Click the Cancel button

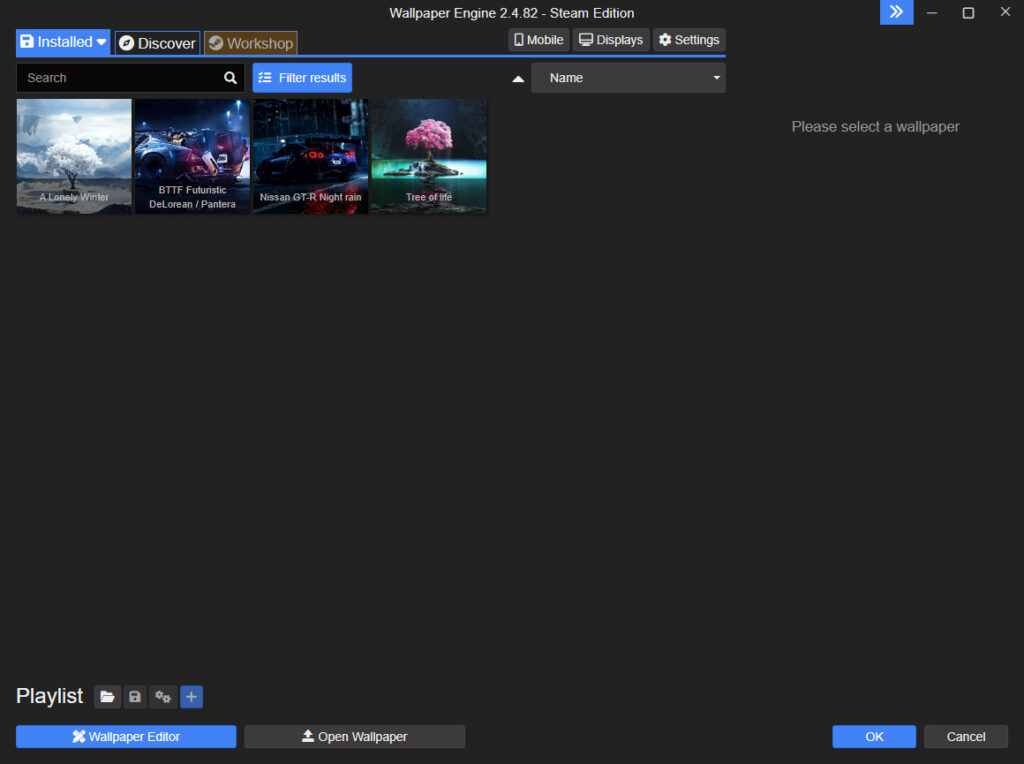tap(966, 737)
